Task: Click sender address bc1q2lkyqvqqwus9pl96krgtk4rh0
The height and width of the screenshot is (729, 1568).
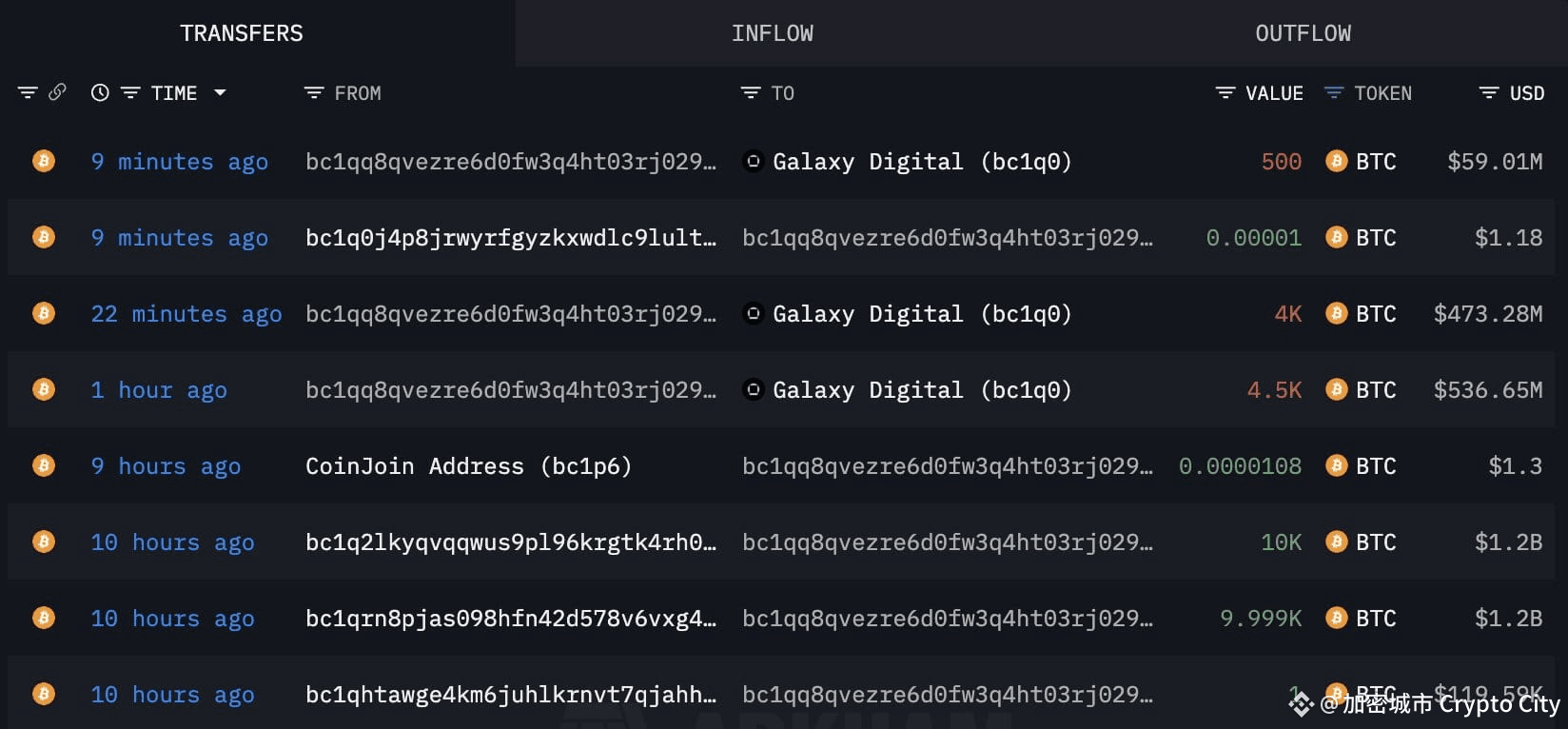Action: [x=511, y=542]
